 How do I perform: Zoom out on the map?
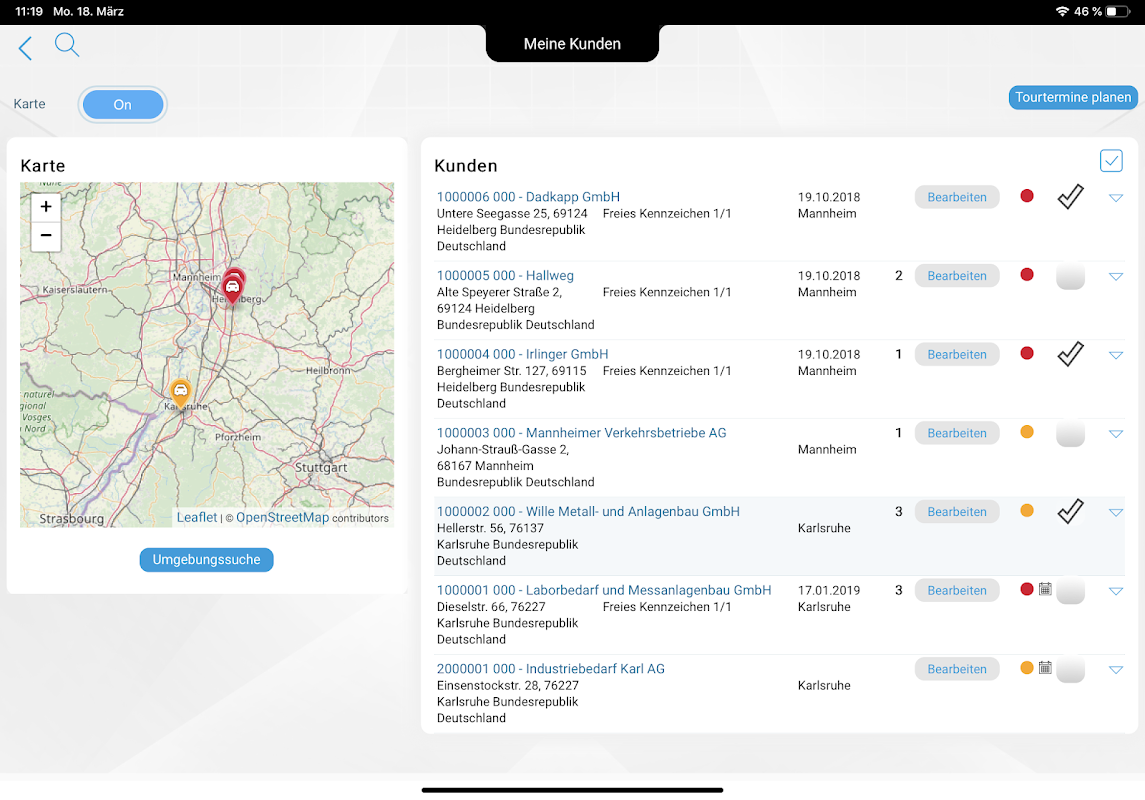point(46,235)
